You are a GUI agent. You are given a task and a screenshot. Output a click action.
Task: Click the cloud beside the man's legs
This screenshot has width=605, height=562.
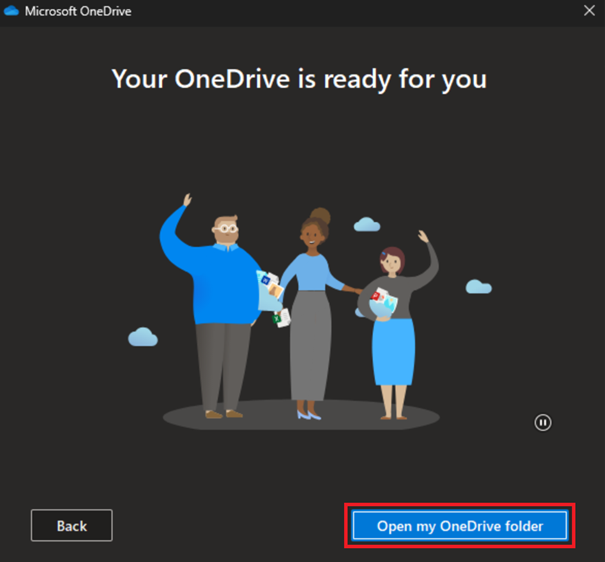coord(143,336)
